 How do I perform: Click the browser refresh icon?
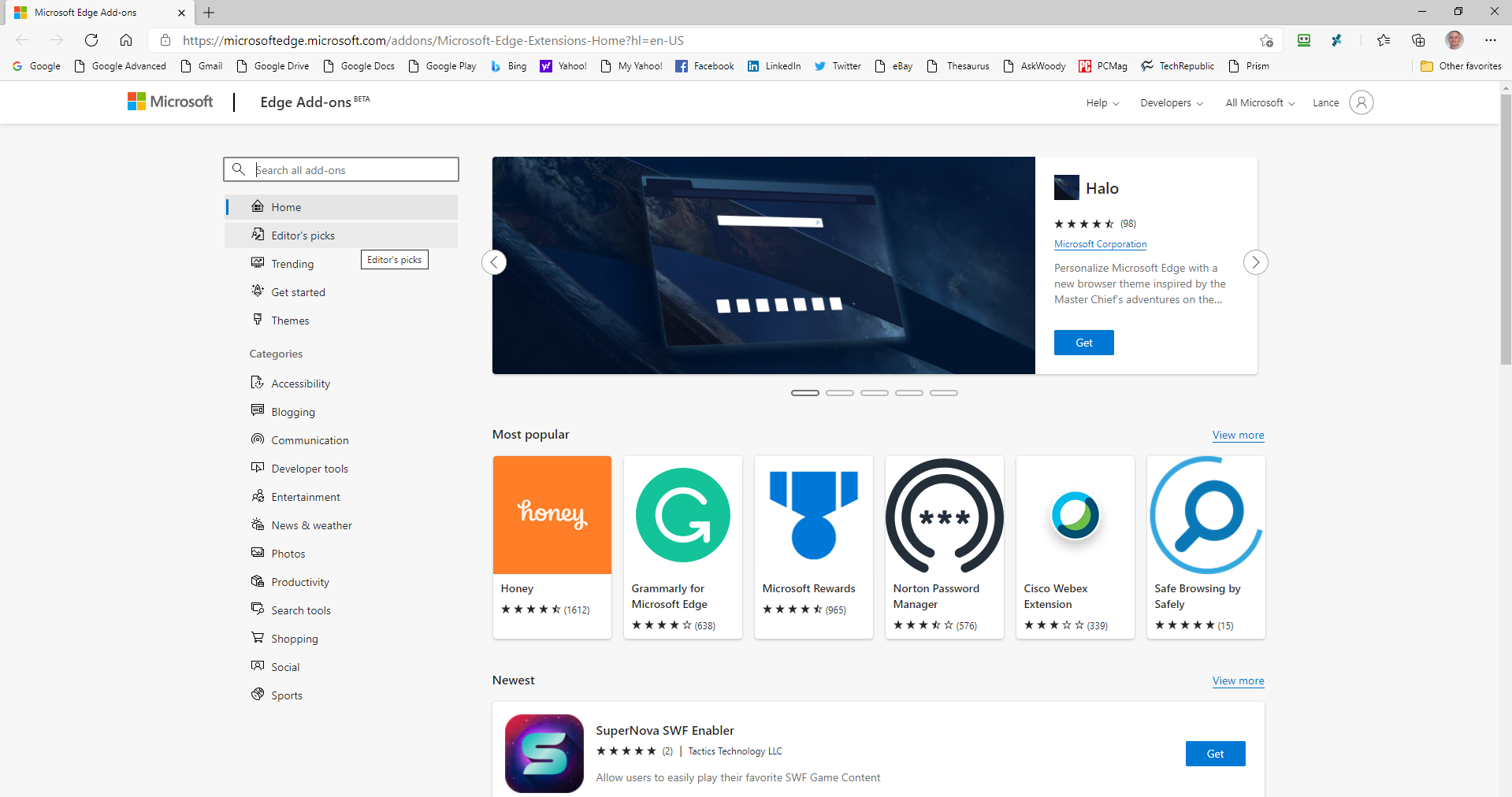tap(91, 40)
